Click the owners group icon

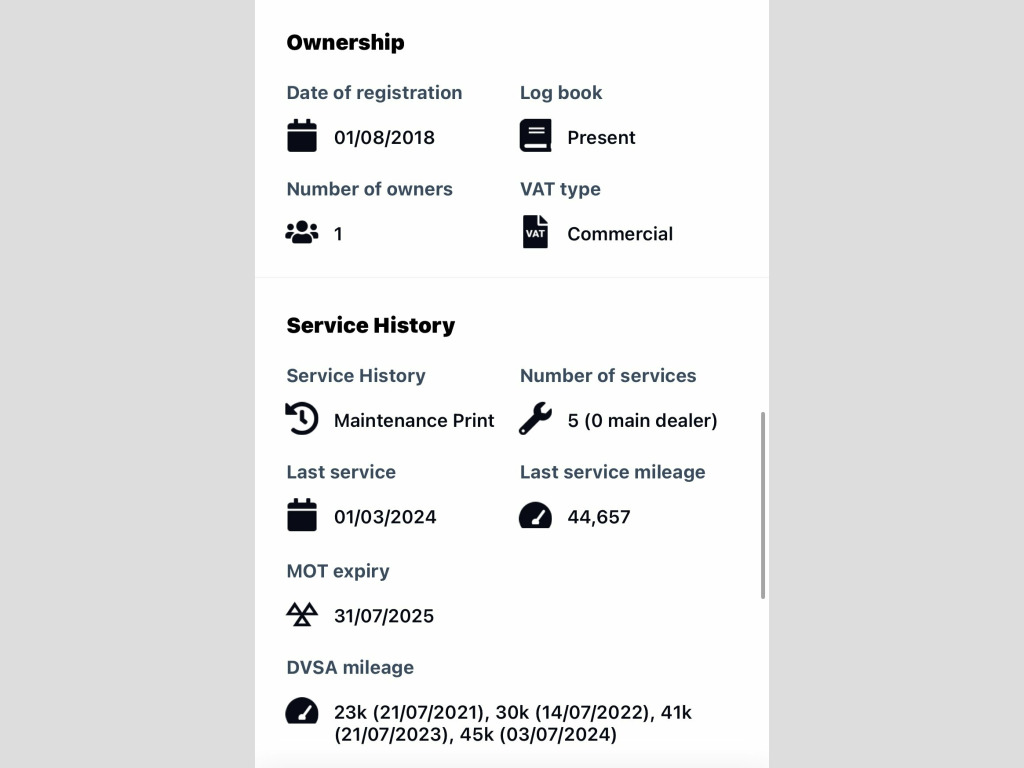[302, 232]
